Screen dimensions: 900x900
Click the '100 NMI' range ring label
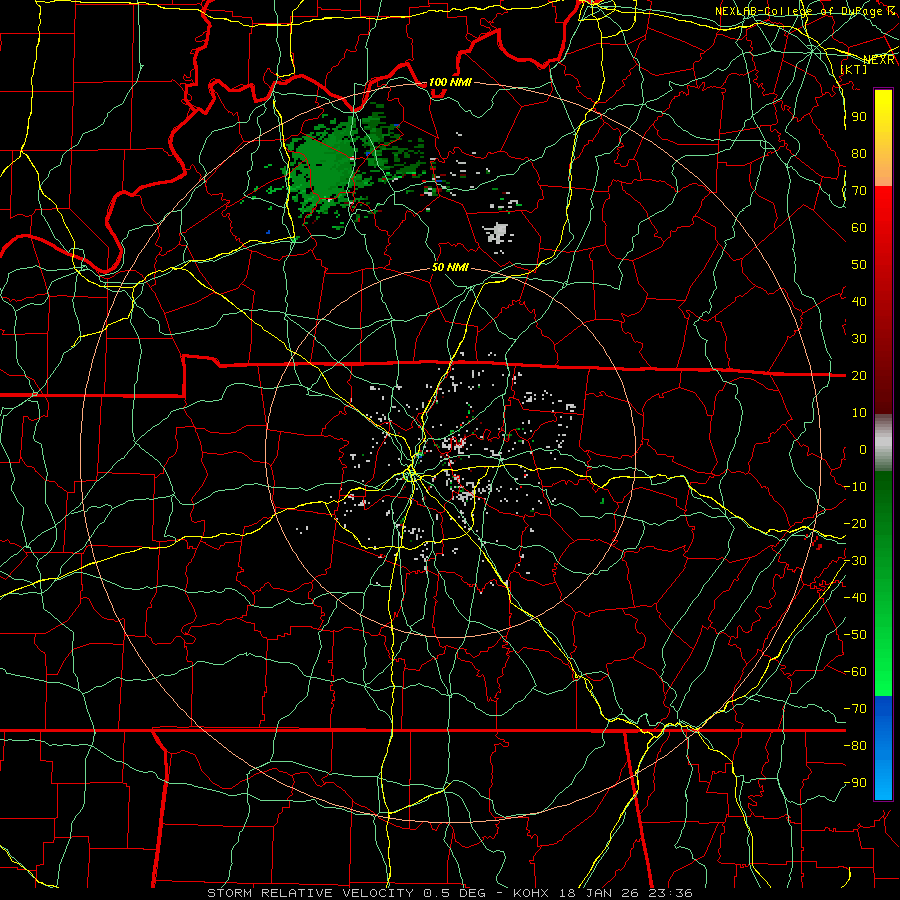click(450, 82)
